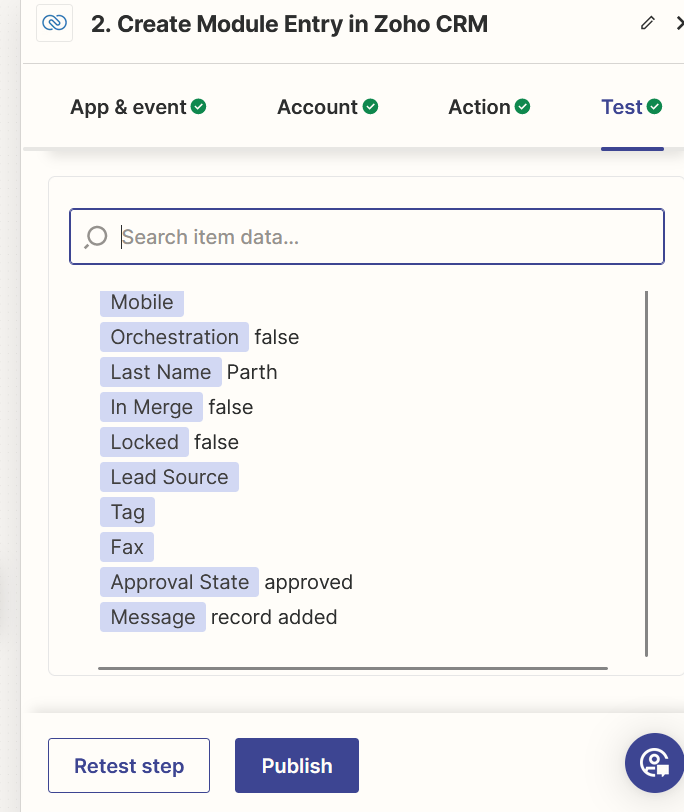Click the Publish button
The width and height of the screenshot is (684, 812).
(x=296, y=766)
